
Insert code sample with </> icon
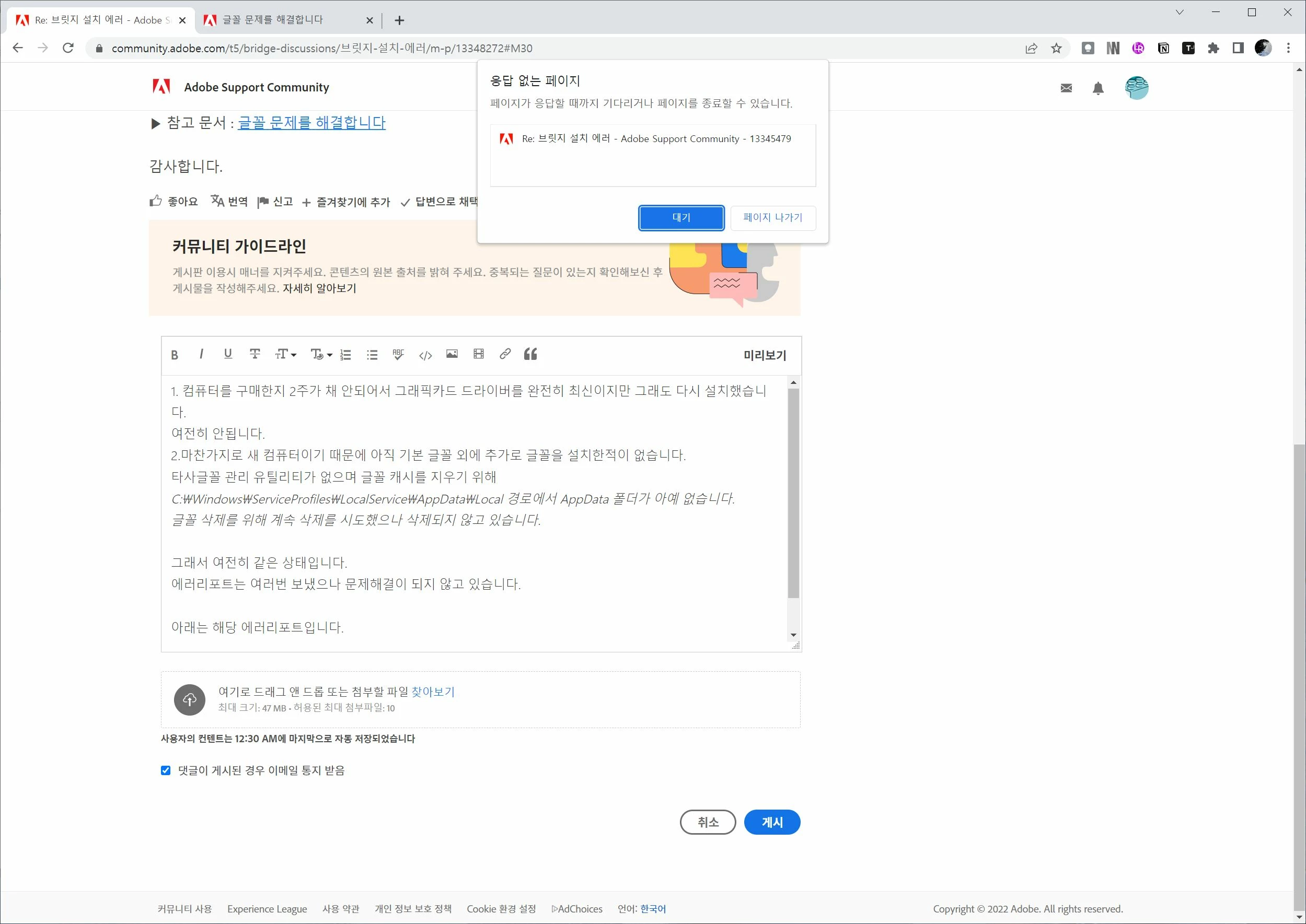(425, 355)
